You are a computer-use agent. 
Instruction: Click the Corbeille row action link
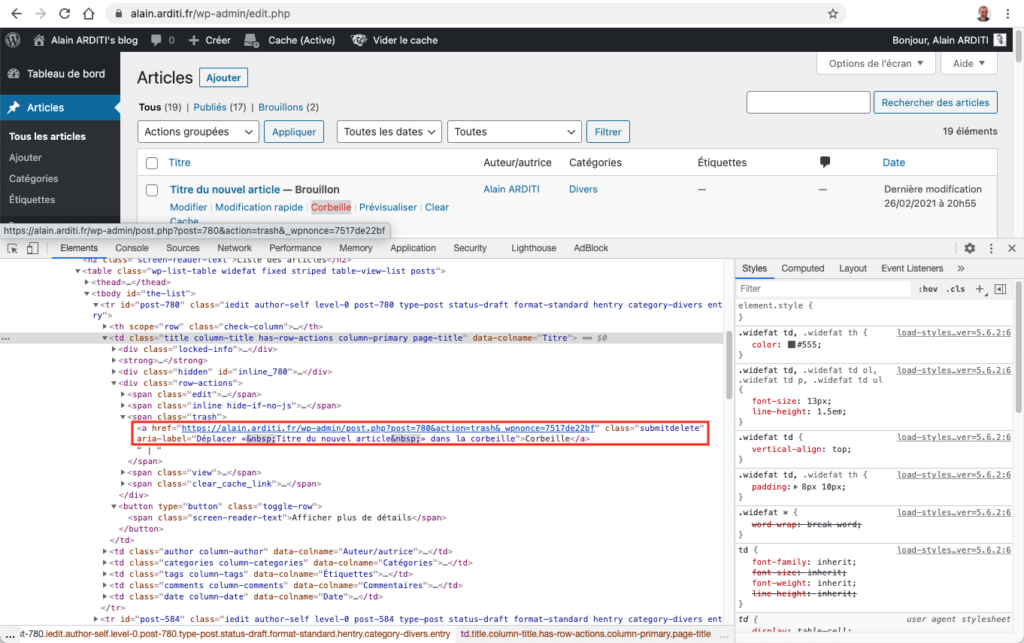tap(331, 207)
